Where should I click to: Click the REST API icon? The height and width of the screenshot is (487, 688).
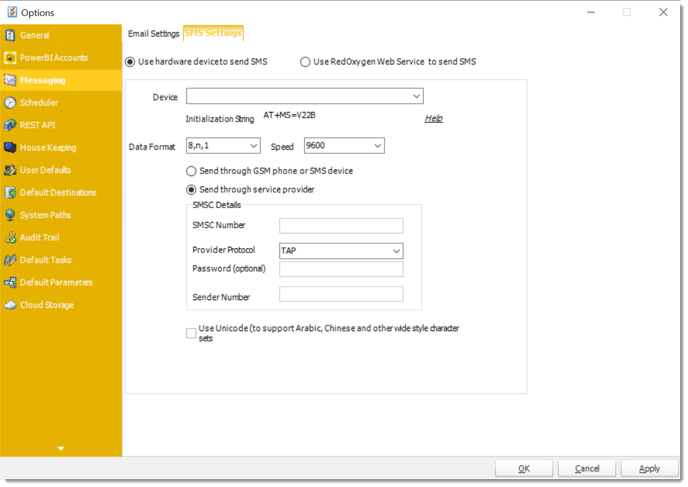10,125
